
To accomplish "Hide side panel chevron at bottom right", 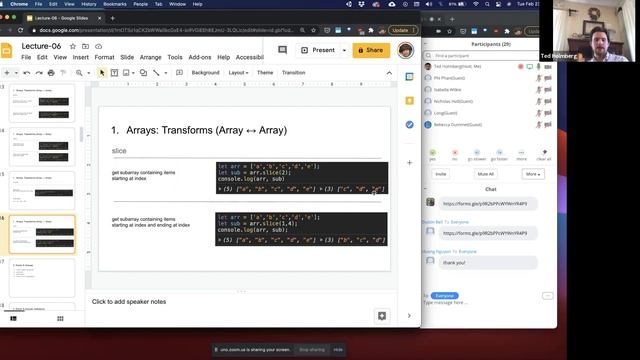I will click(x=409, y=316).
